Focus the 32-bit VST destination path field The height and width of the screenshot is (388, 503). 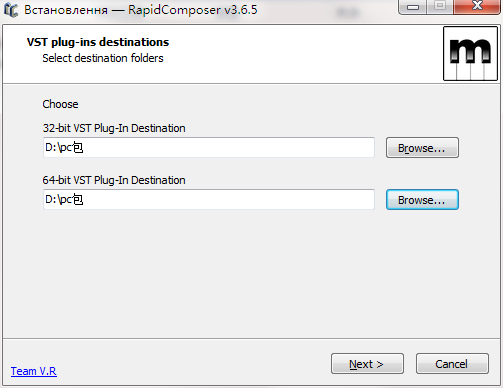[209, 147]
